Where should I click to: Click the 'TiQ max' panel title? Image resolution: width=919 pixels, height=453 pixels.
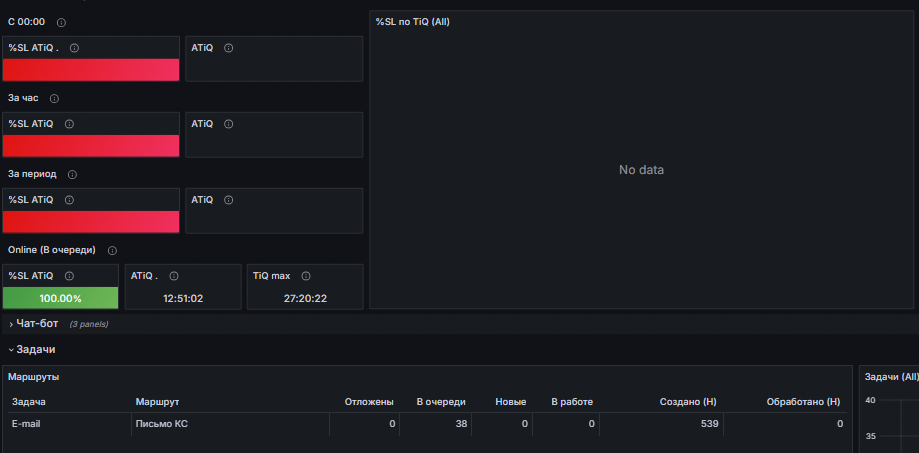click(x=271, y=276)
